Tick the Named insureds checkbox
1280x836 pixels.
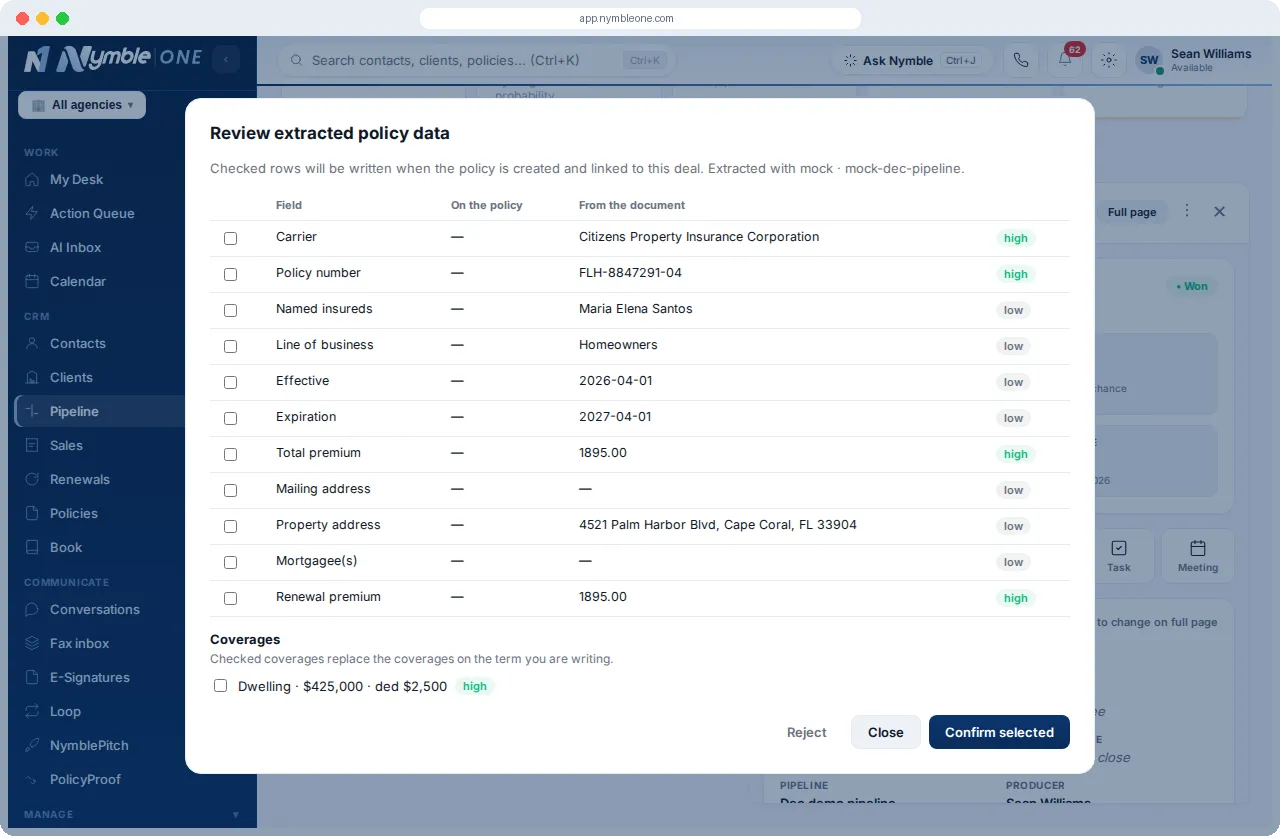tap(230, 310)
